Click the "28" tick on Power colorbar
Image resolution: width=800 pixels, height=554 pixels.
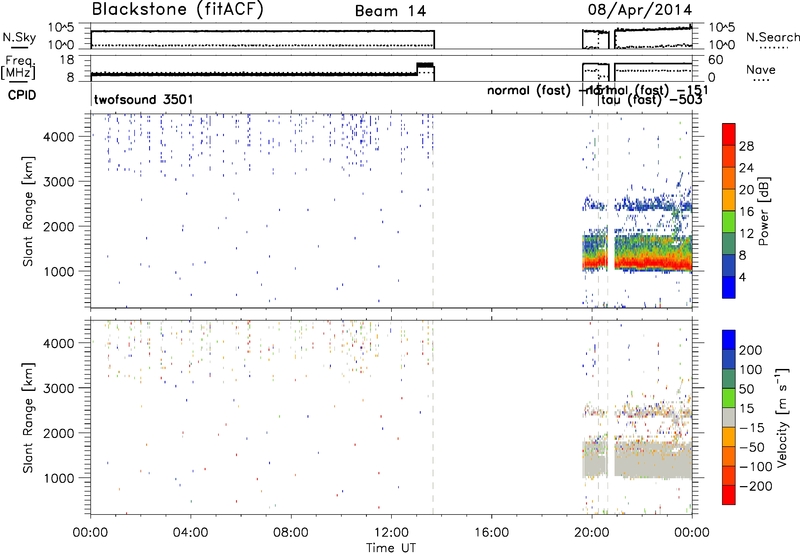(746, 146)
